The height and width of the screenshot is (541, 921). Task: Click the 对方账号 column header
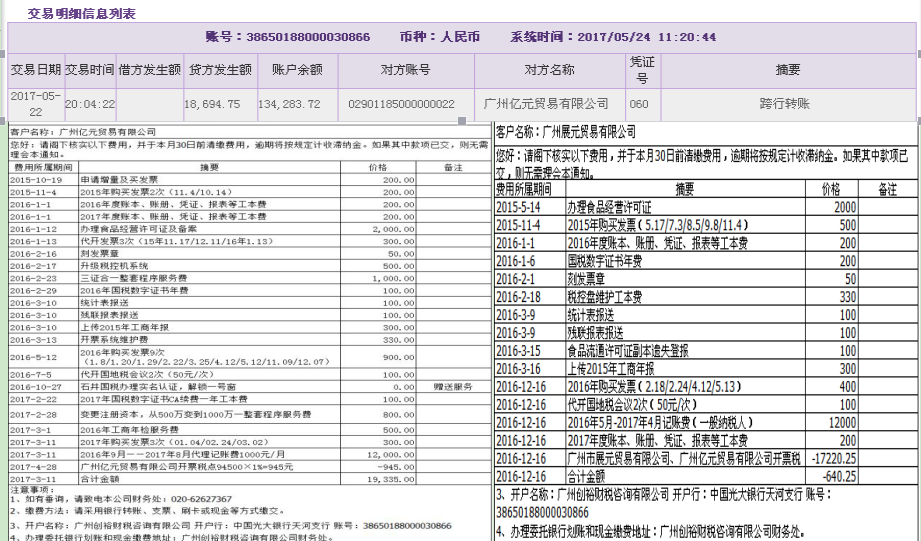click(x=405, y=69)
